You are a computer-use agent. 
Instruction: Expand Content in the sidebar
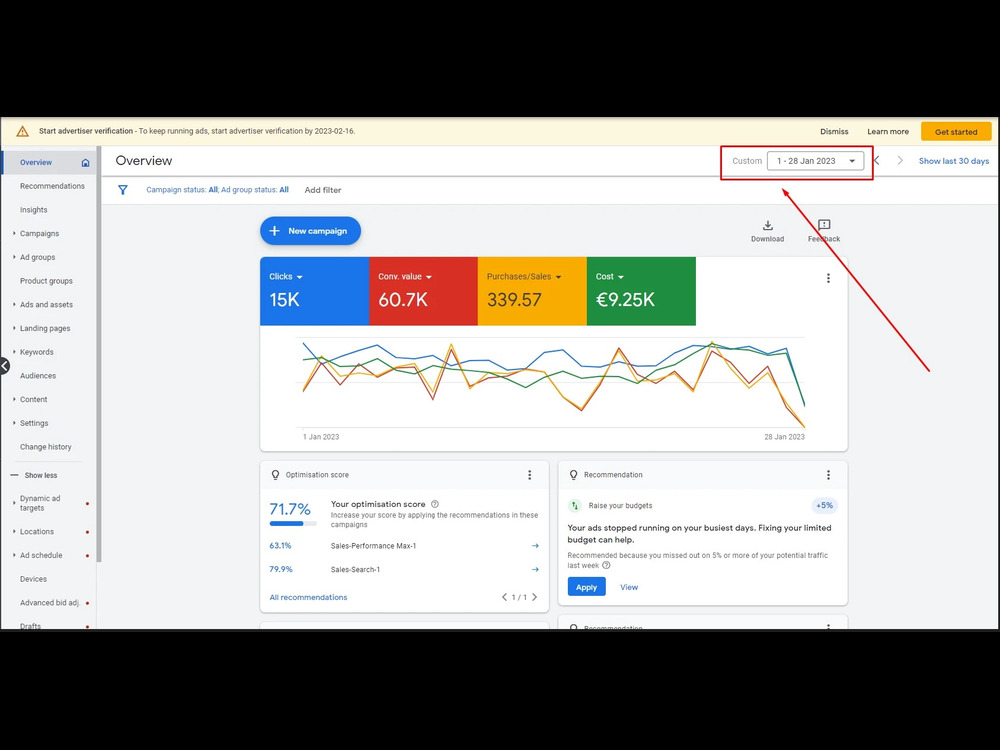(14, 400)
